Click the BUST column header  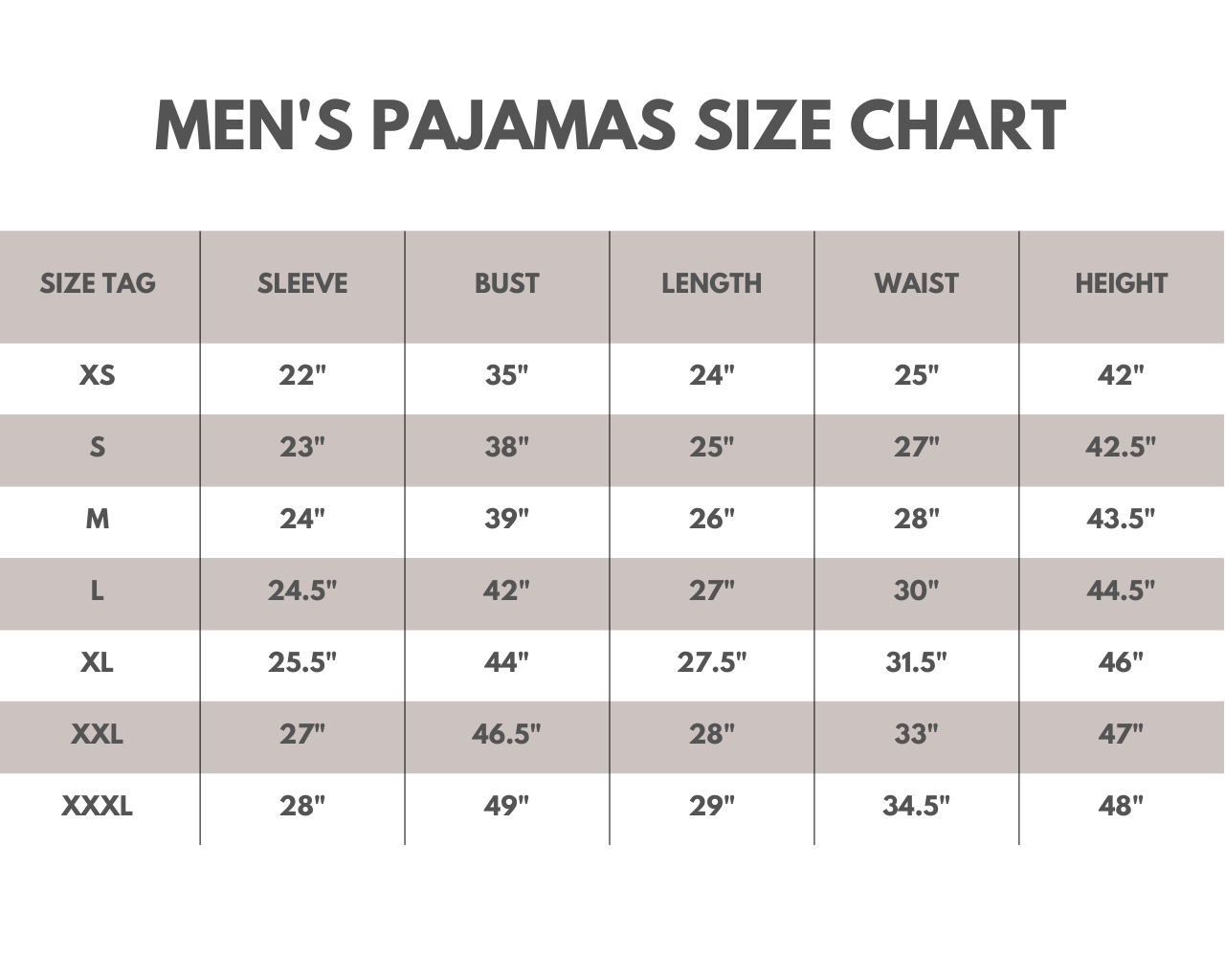507,283
